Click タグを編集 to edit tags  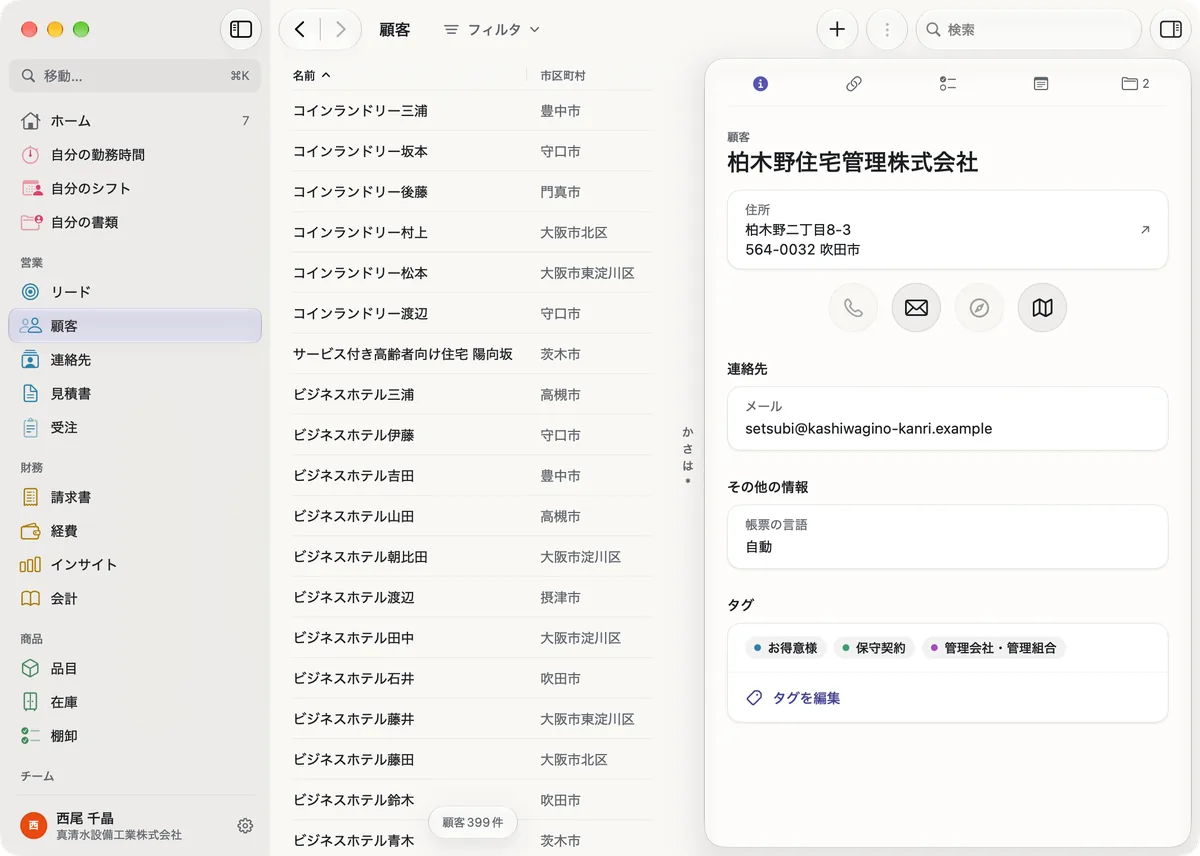(x=793, y=698)
